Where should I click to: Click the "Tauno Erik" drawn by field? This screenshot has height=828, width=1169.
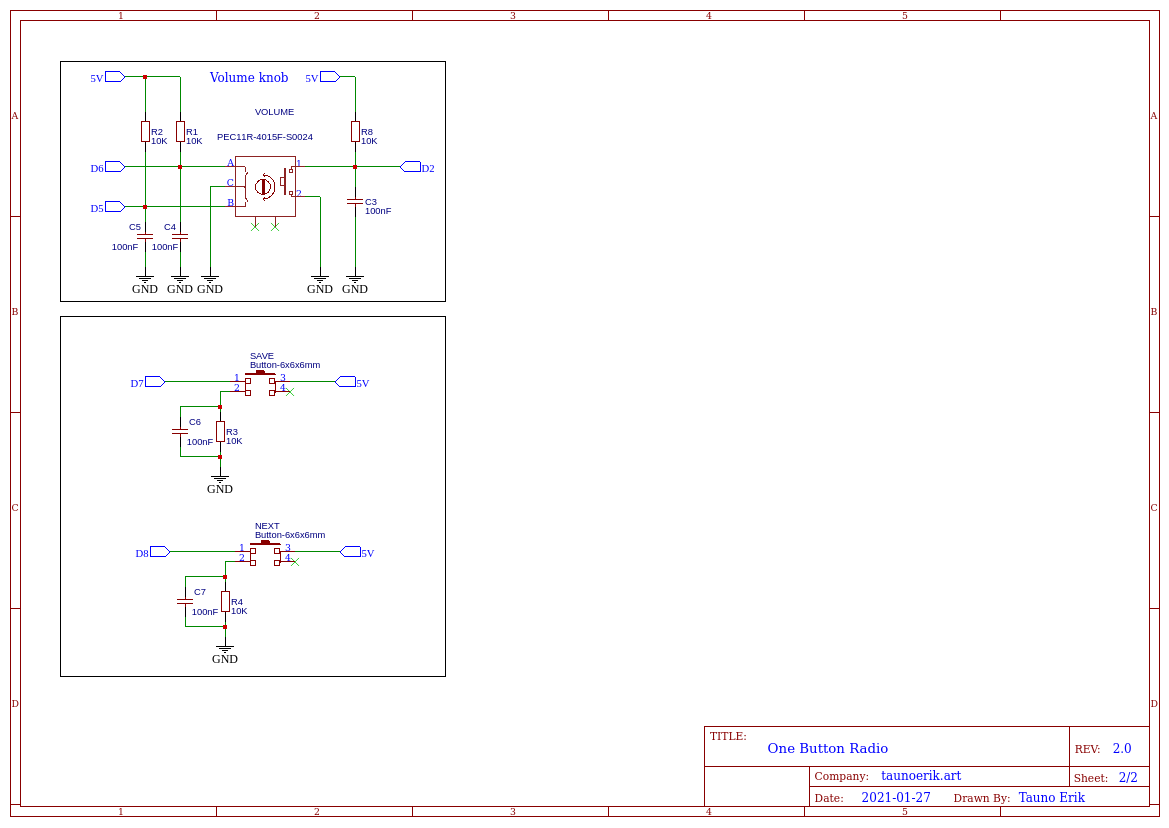(1051, 798)
